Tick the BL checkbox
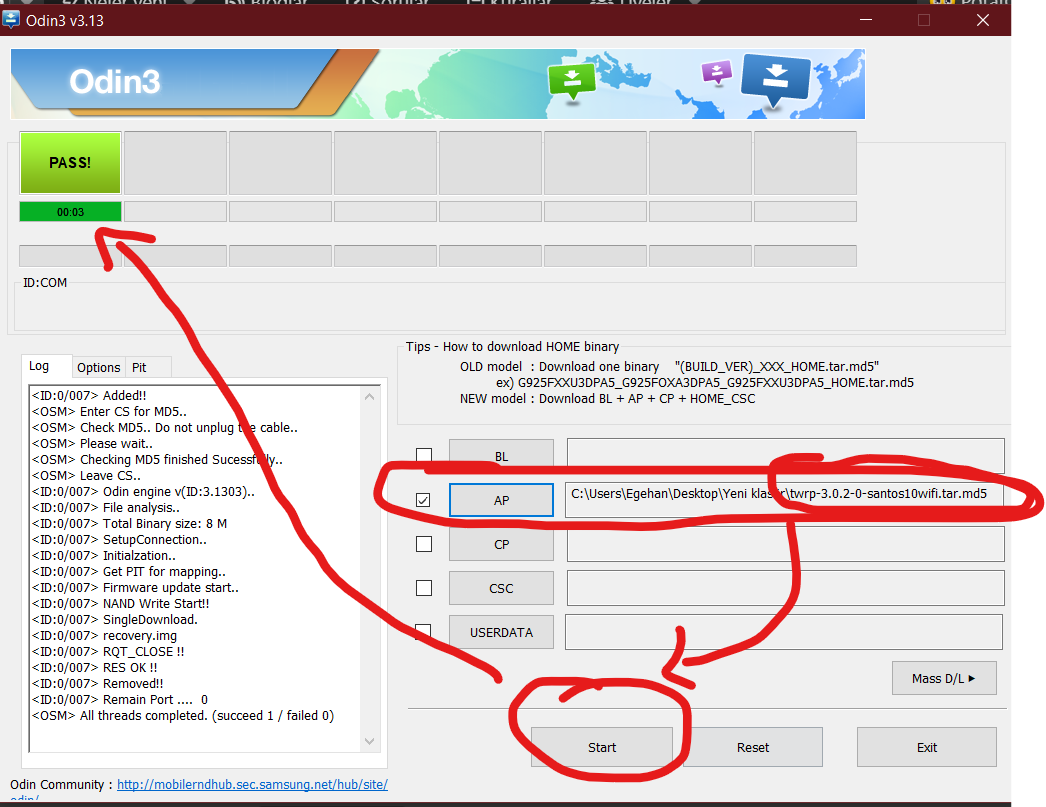This screenshot has width=1046, height=807. [x=424, y=456]
